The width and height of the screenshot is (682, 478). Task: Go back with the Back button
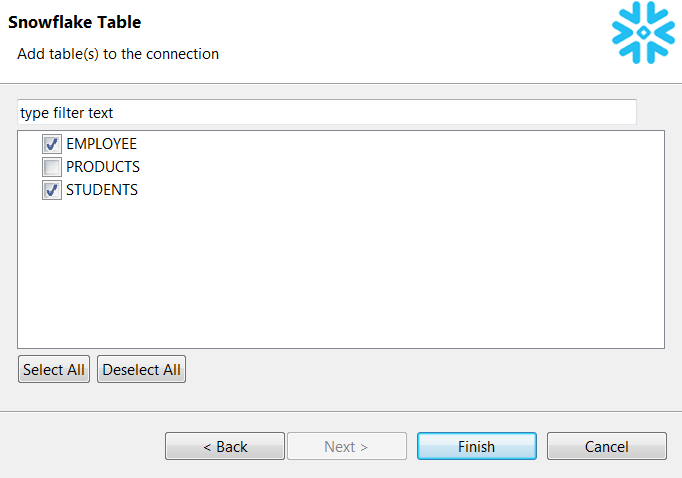pos(225,446)
